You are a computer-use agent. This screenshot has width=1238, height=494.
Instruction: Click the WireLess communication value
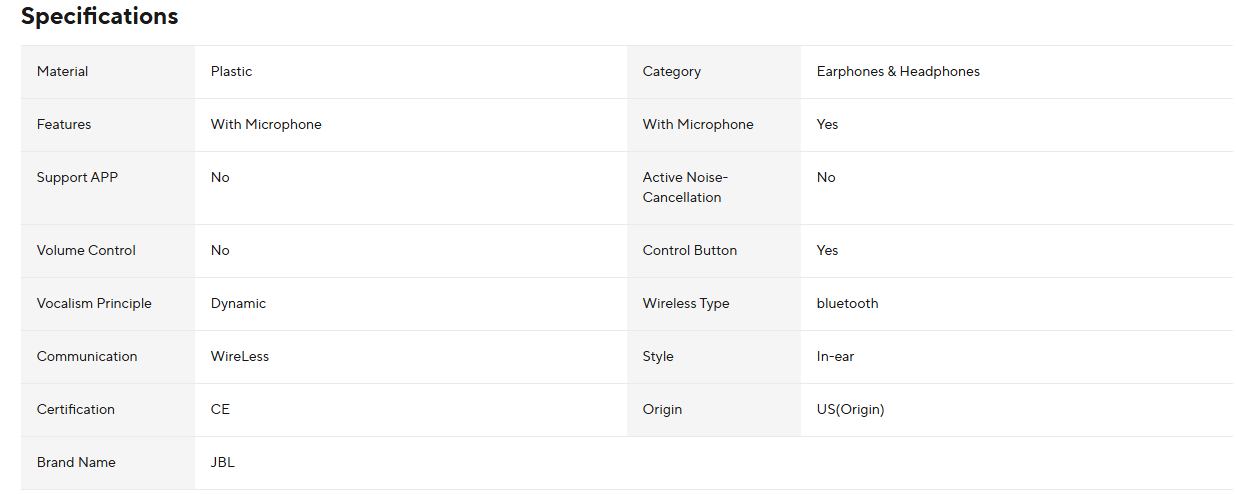click(239, 357)
